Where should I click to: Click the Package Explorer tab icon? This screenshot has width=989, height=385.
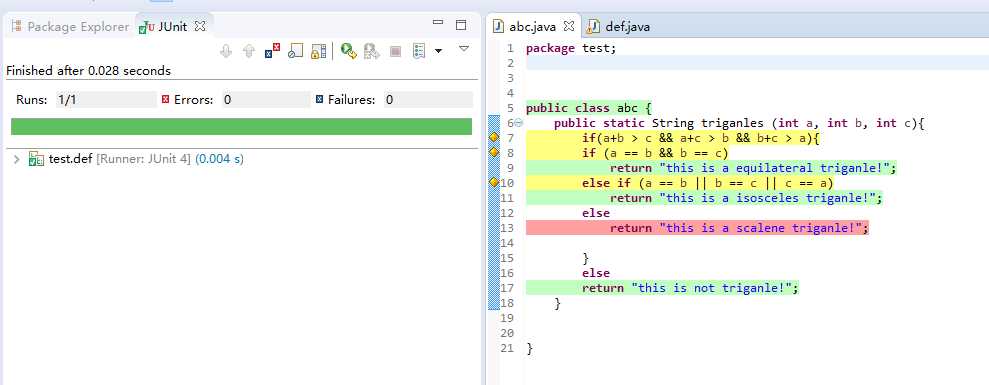point(17,27)
